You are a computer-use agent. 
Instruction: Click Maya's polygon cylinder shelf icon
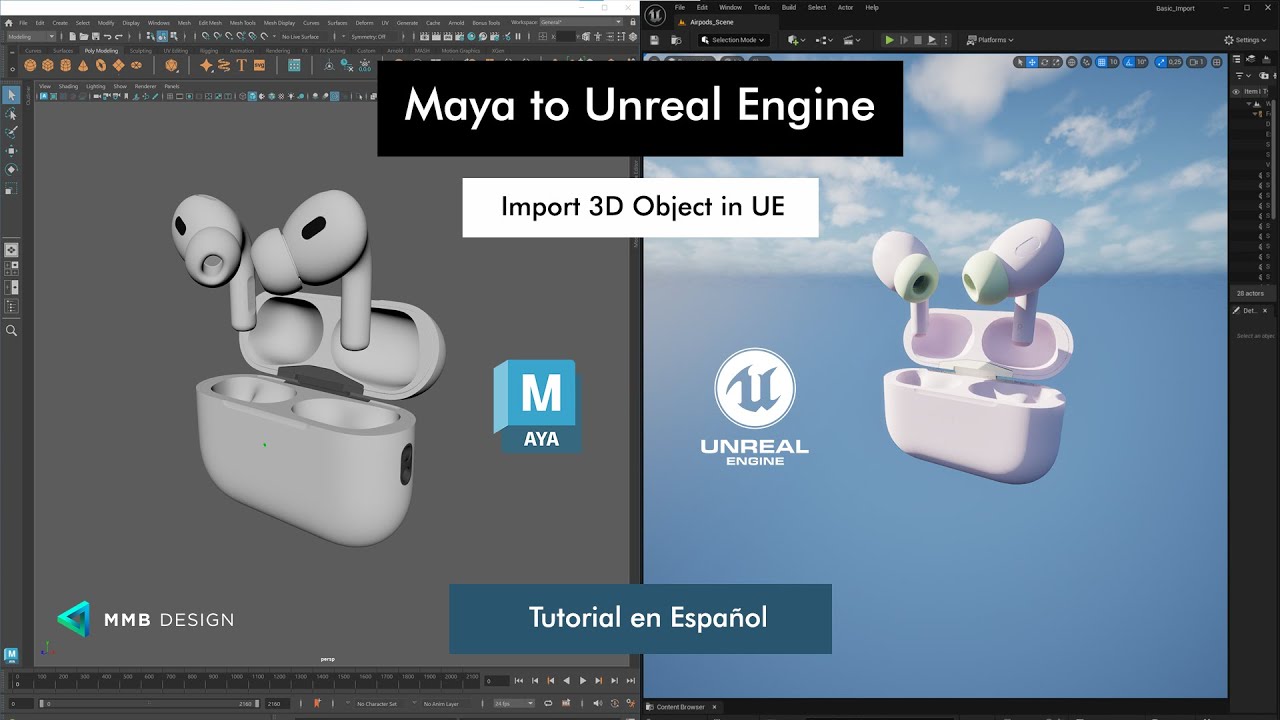point(65,65)
